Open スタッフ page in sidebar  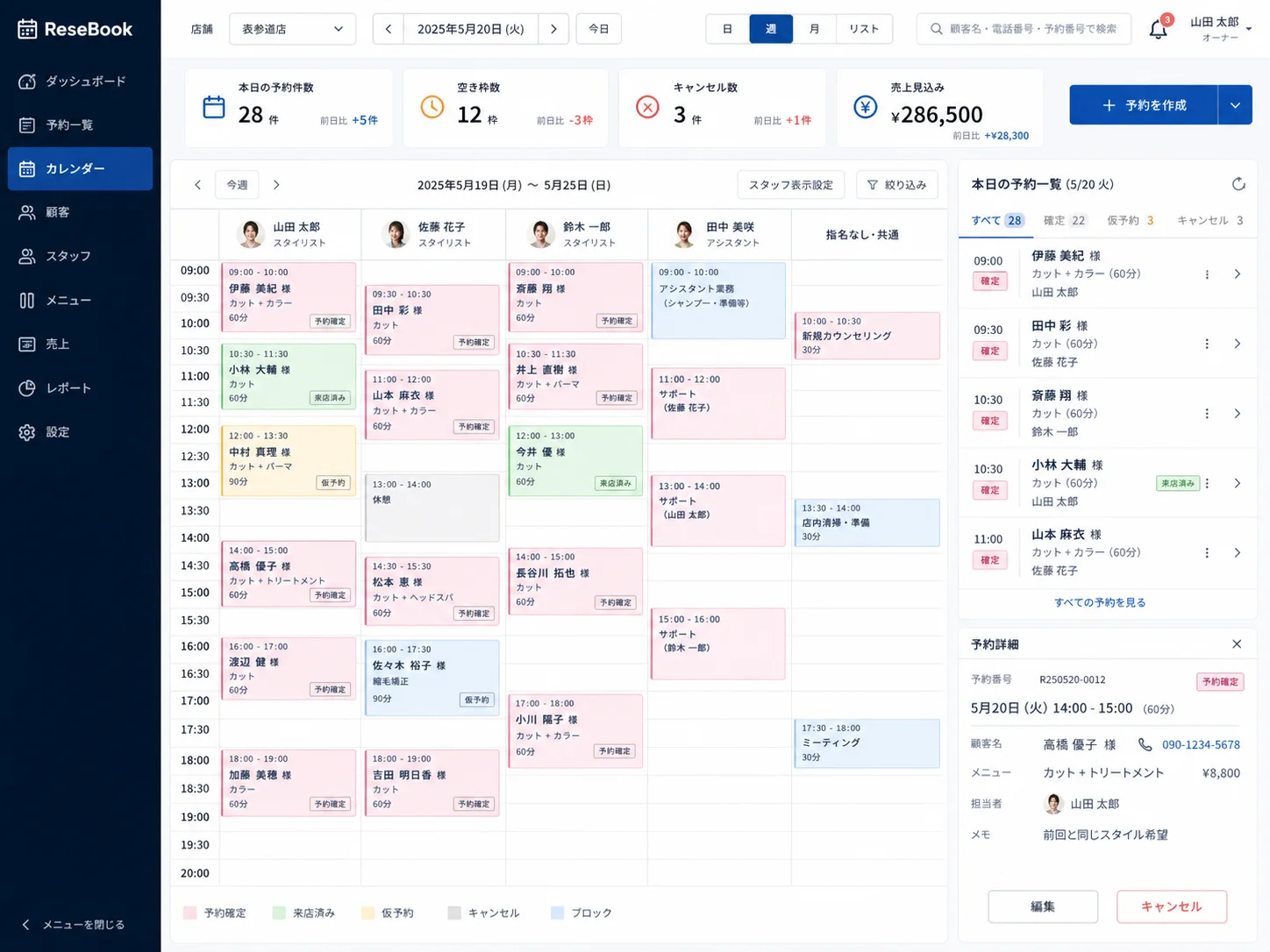click(x=80, y=256)
